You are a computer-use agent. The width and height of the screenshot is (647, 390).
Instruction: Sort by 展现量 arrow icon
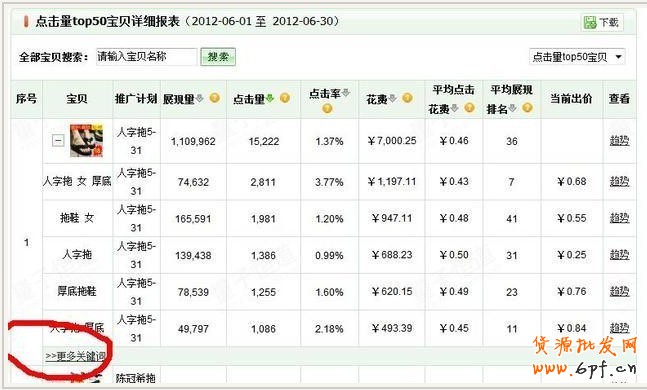coord(200,98)
